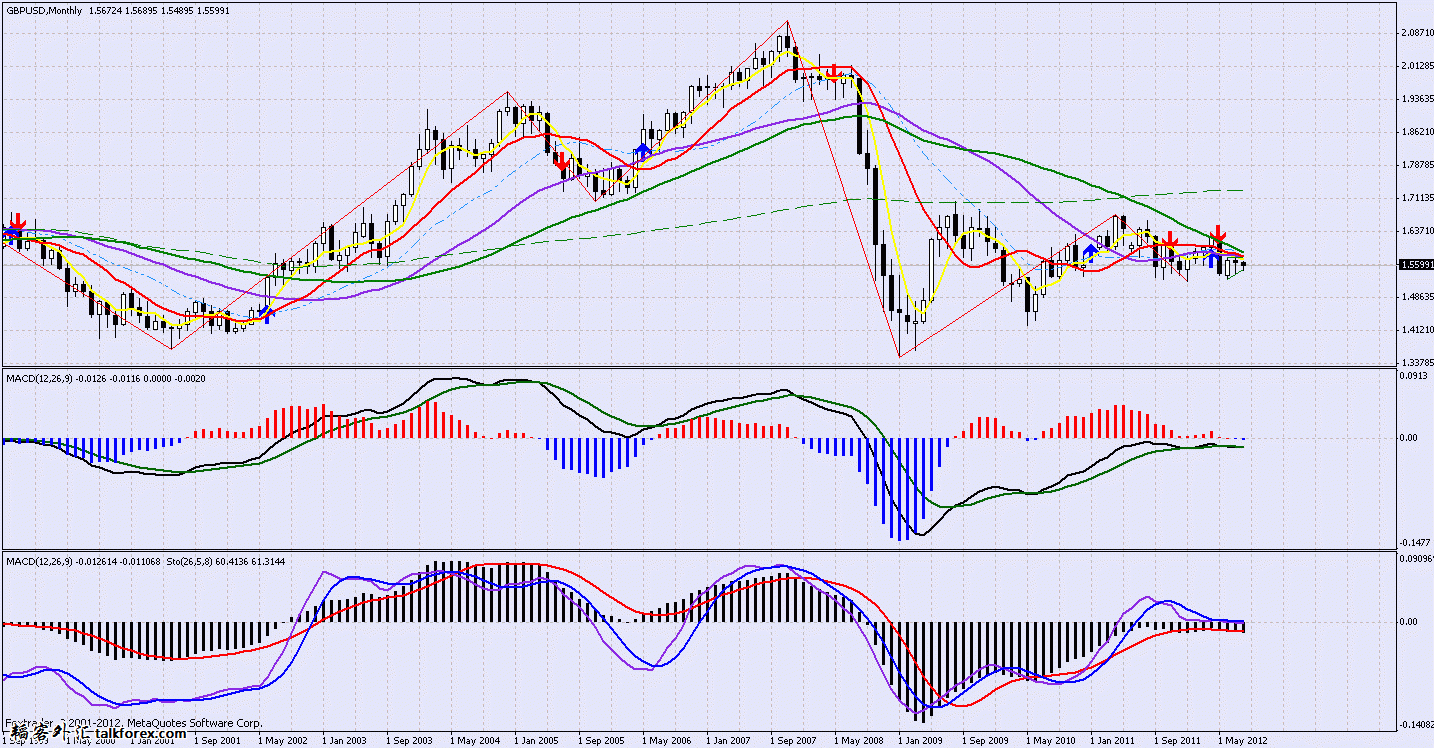Click the 1 May 2006 date label
1434x748 pixels.
click(666, 741)
